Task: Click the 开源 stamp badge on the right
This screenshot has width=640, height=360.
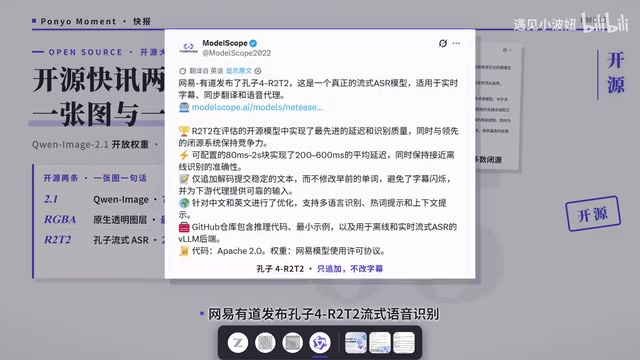Action: click(593, 214)
